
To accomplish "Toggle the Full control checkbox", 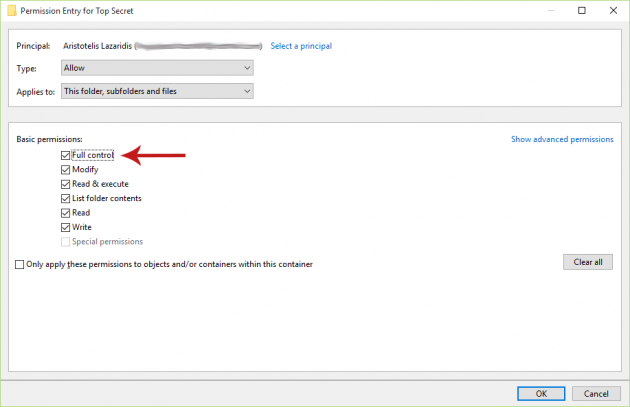I will pyautogui.click(x=65, y=155).
